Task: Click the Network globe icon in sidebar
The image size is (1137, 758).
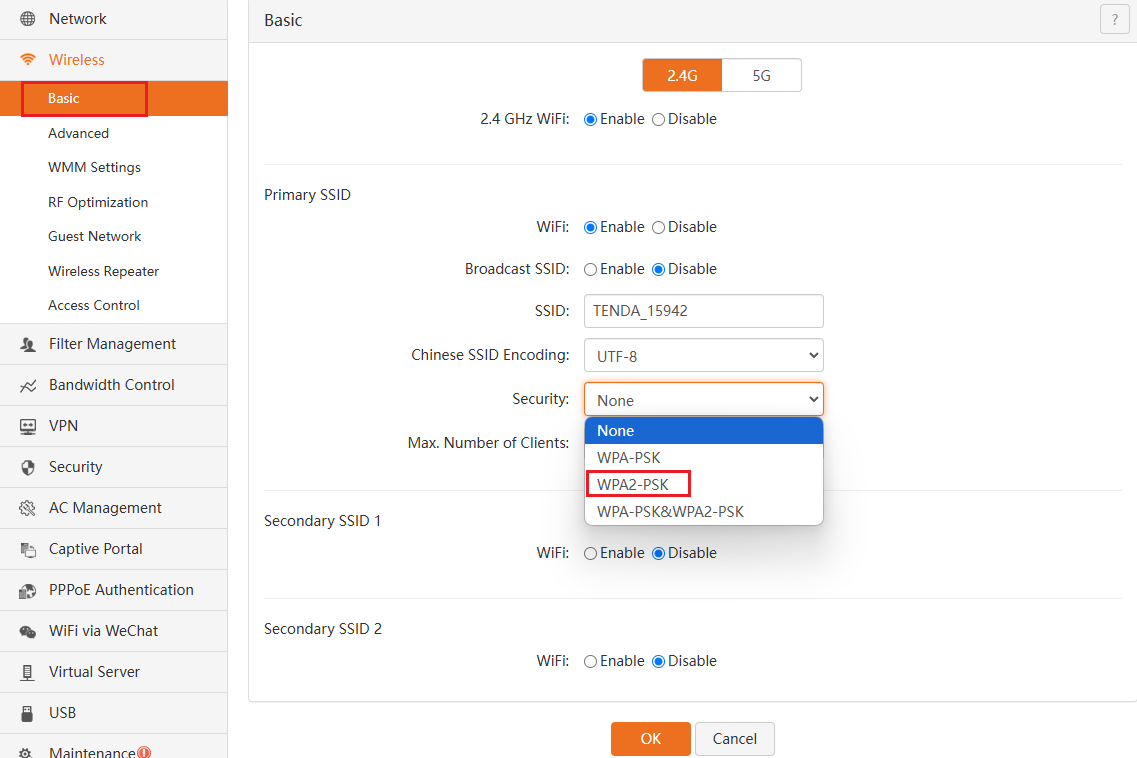Action: point(28,19)
